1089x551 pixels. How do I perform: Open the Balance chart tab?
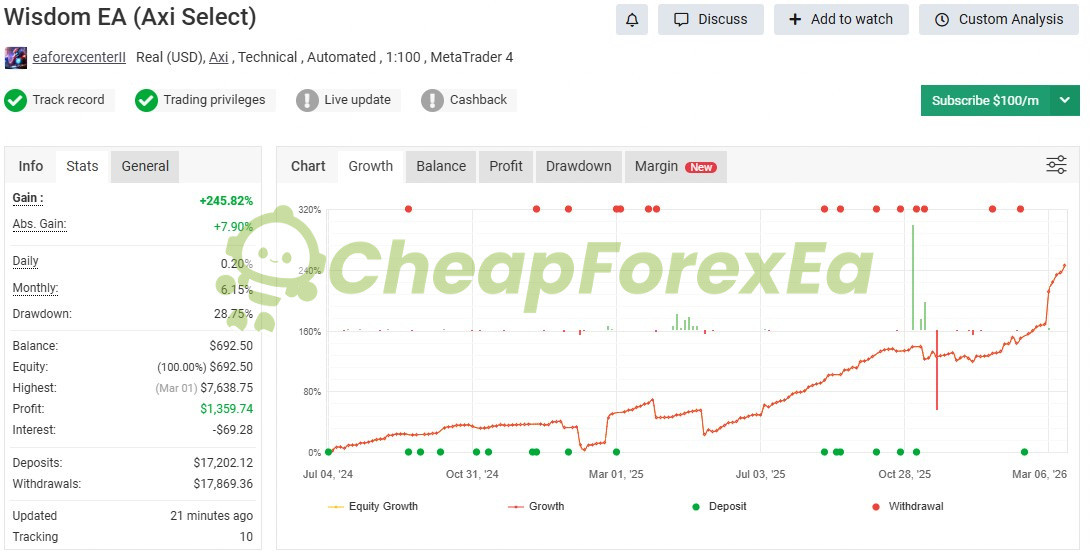coord(441,166)
